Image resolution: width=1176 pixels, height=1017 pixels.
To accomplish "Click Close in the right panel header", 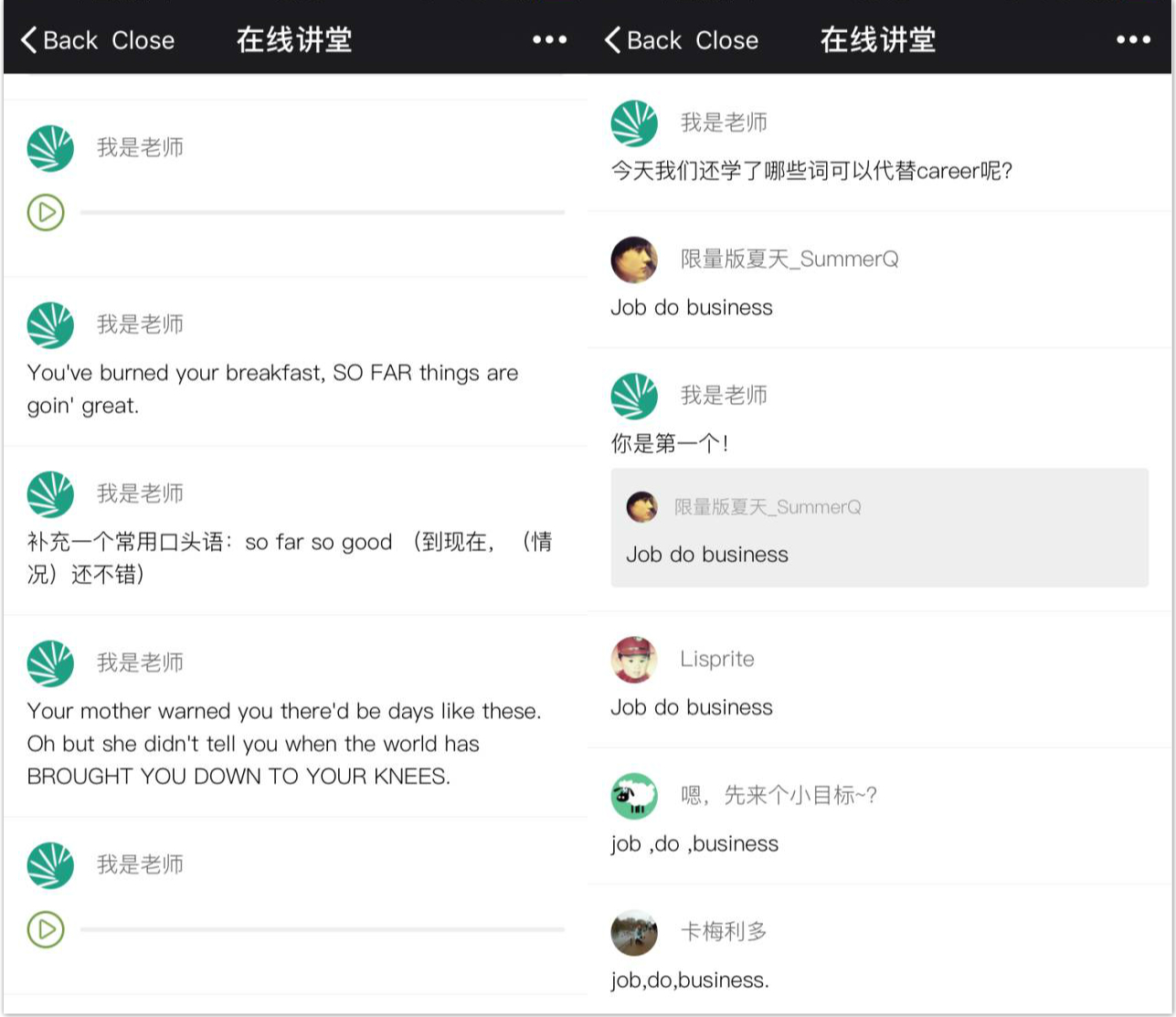I will click(726, 40).
